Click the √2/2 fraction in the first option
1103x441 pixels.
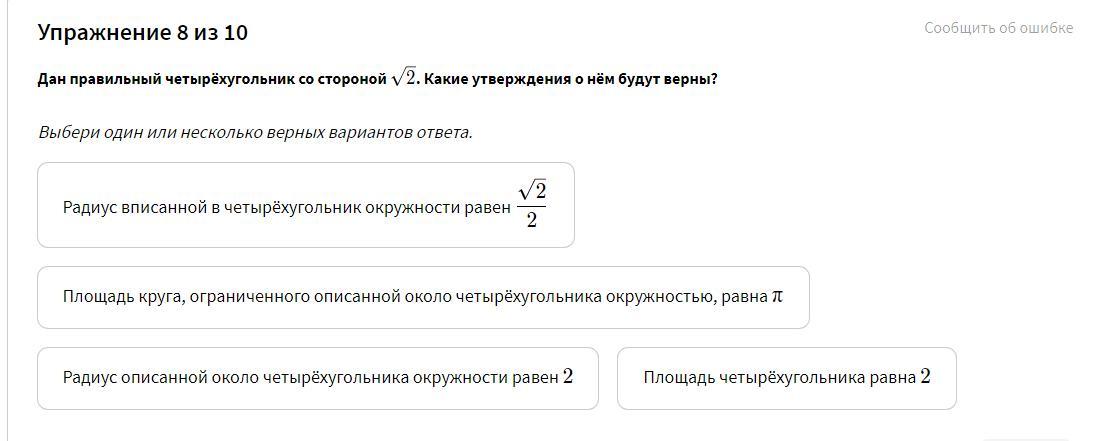coord(531,204)
